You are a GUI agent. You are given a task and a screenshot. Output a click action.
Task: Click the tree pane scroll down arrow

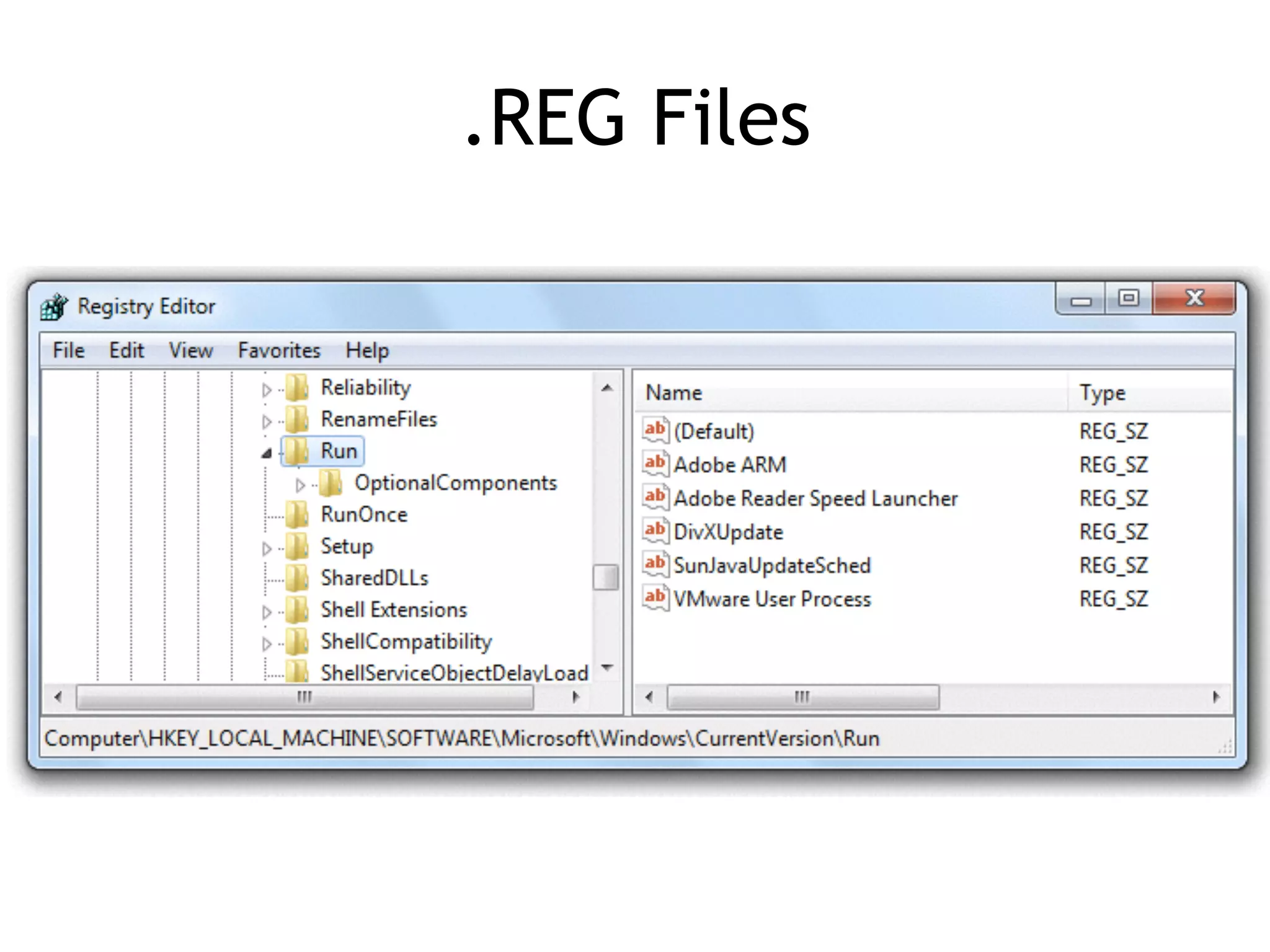(607, 668)
